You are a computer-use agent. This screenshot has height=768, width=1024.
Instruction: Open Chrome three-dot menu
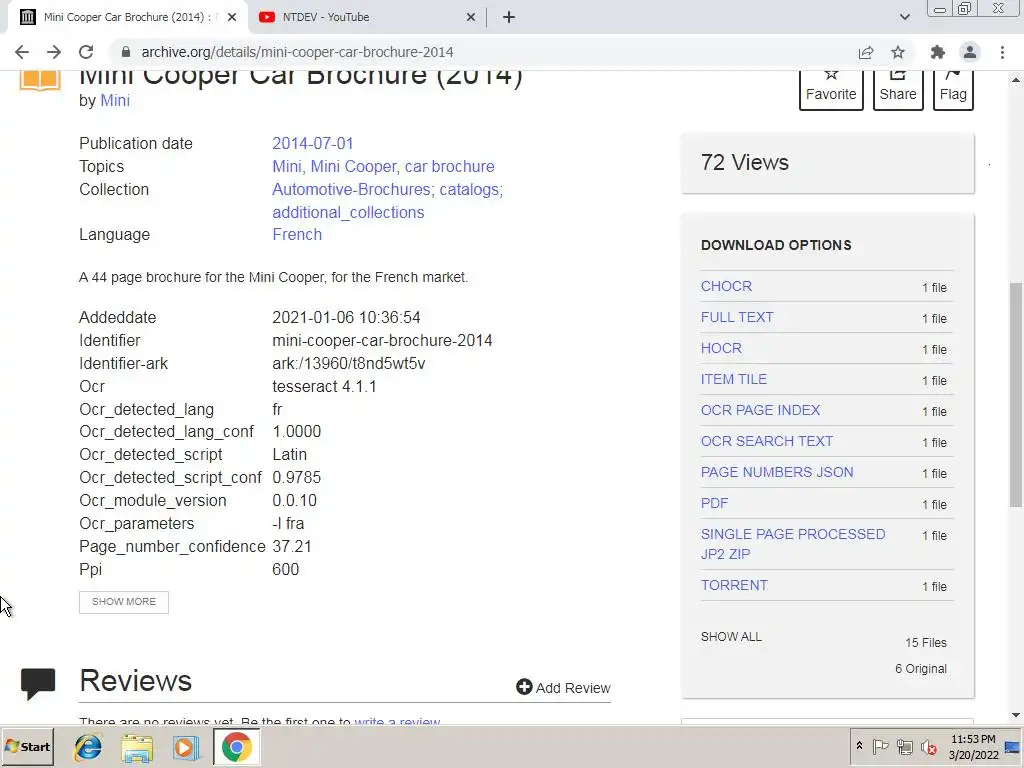pos(1002,52)
